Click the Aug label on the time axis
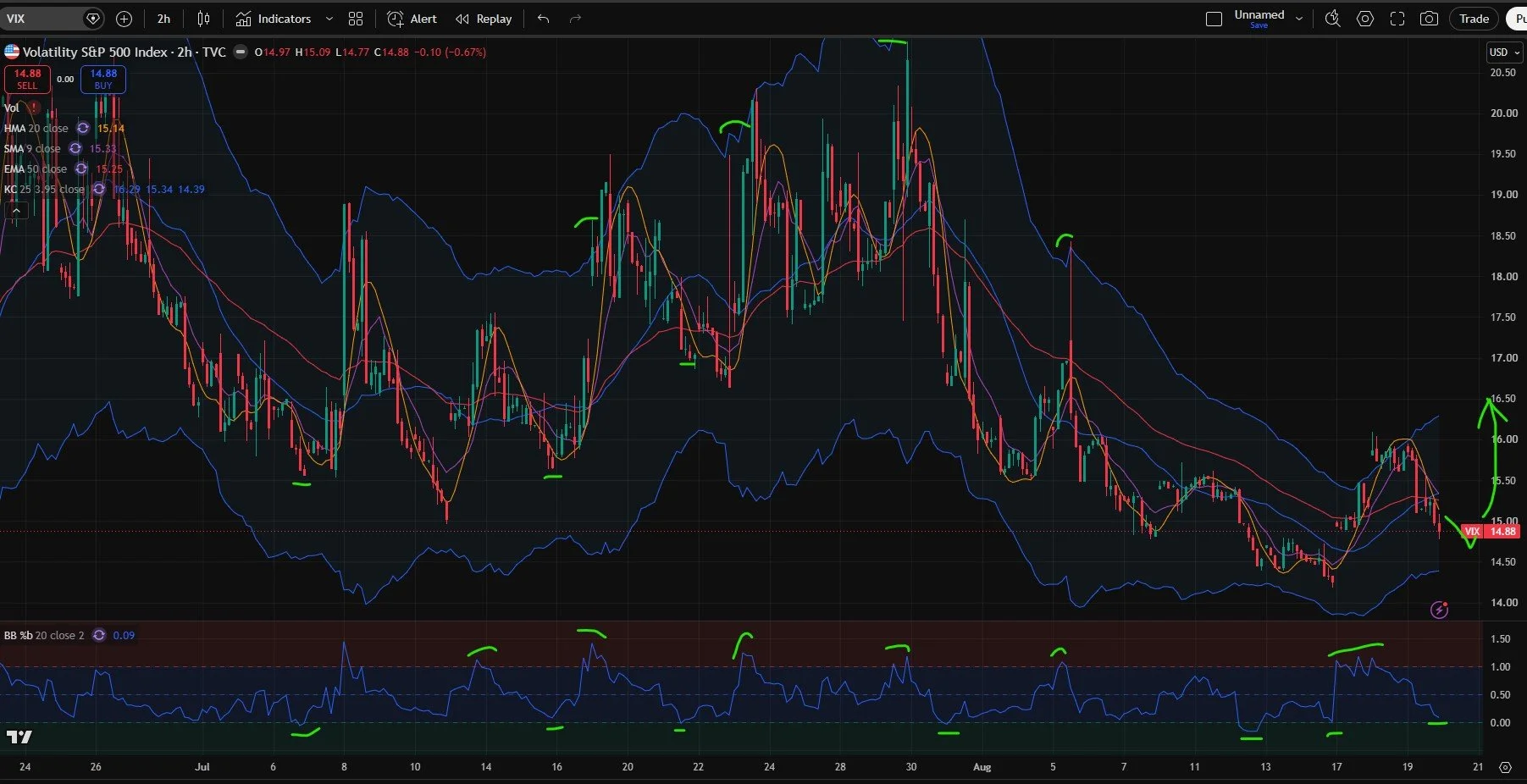 click(x=982, y=767)
